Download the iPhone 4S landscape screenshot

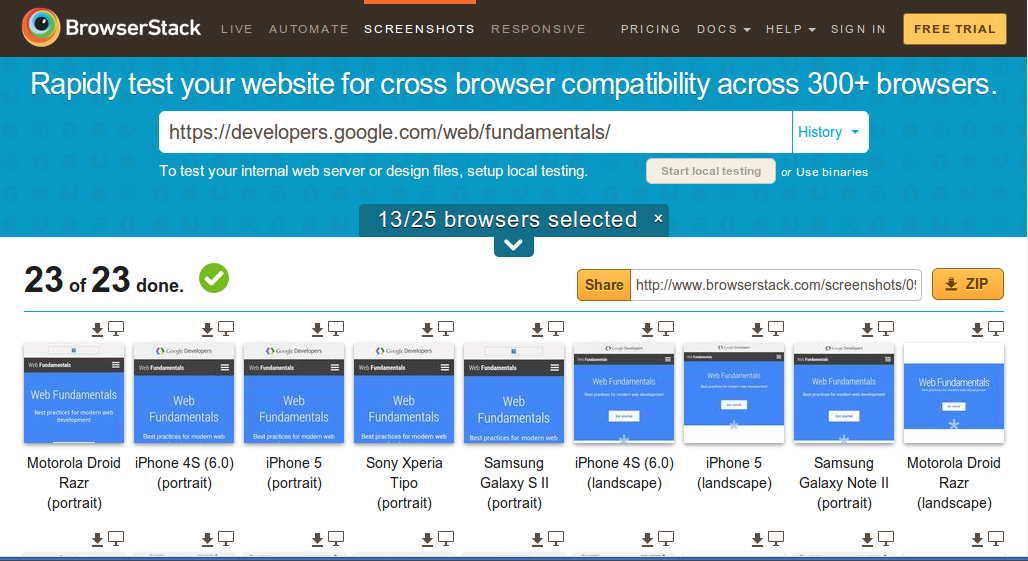click(648, 328)
